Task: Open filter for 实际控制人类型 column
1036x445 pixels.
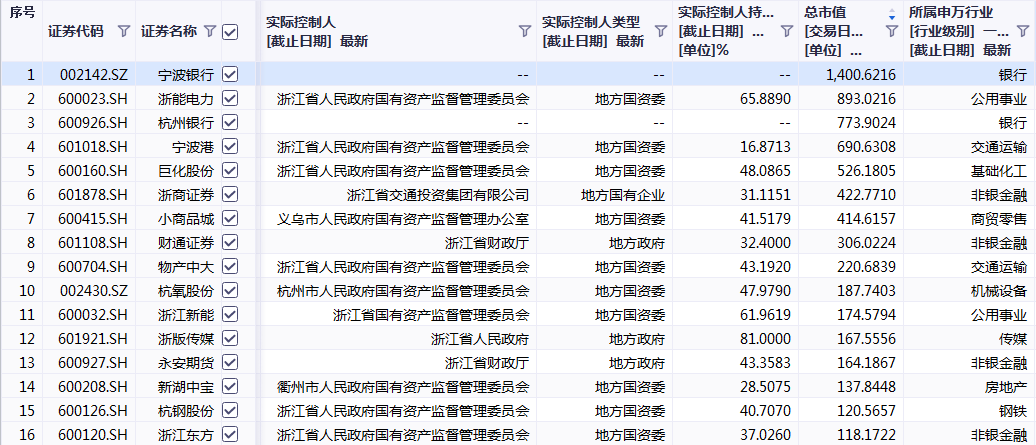Action: tap(660, 31)
